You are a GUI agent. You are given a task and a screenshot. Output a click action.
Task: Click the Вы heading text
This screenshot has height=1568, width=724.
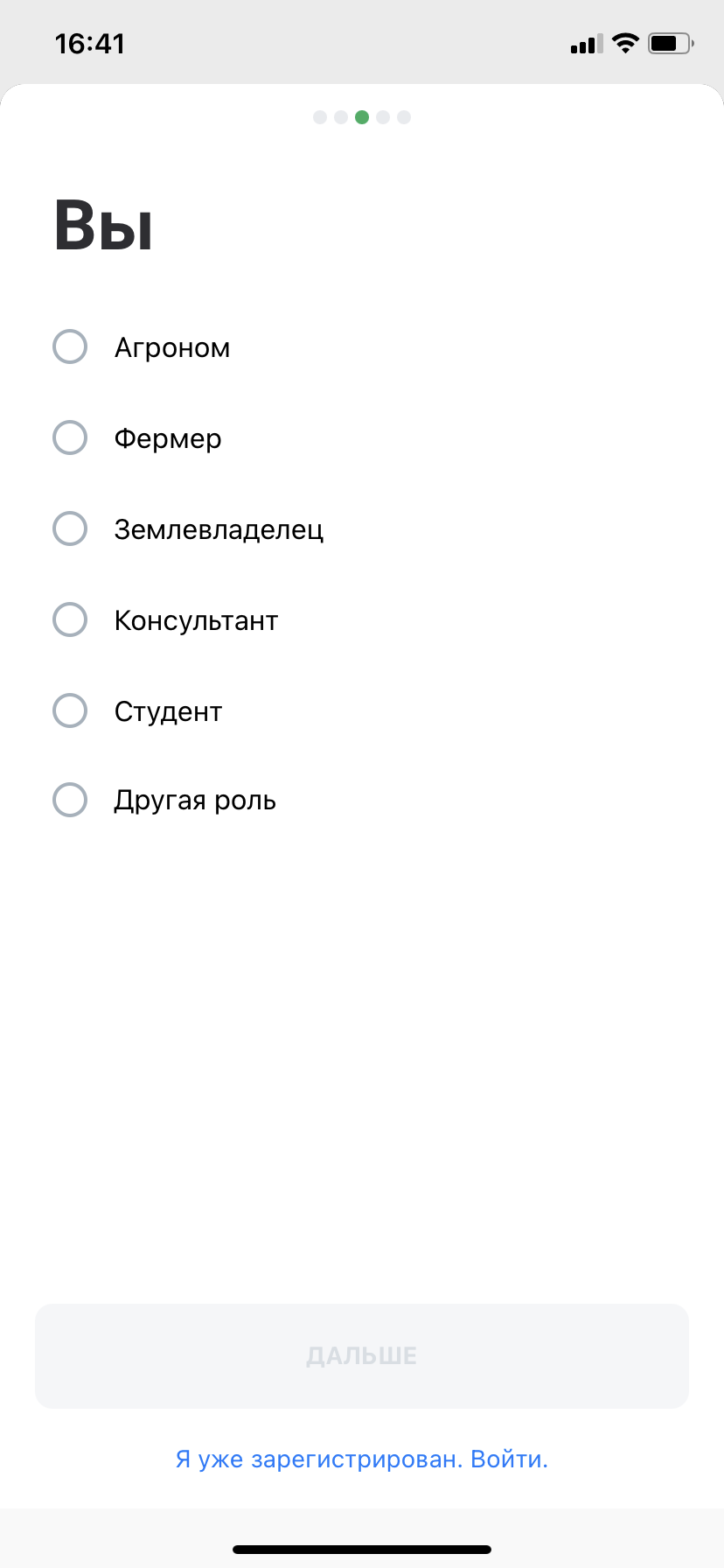pos(104,226)
